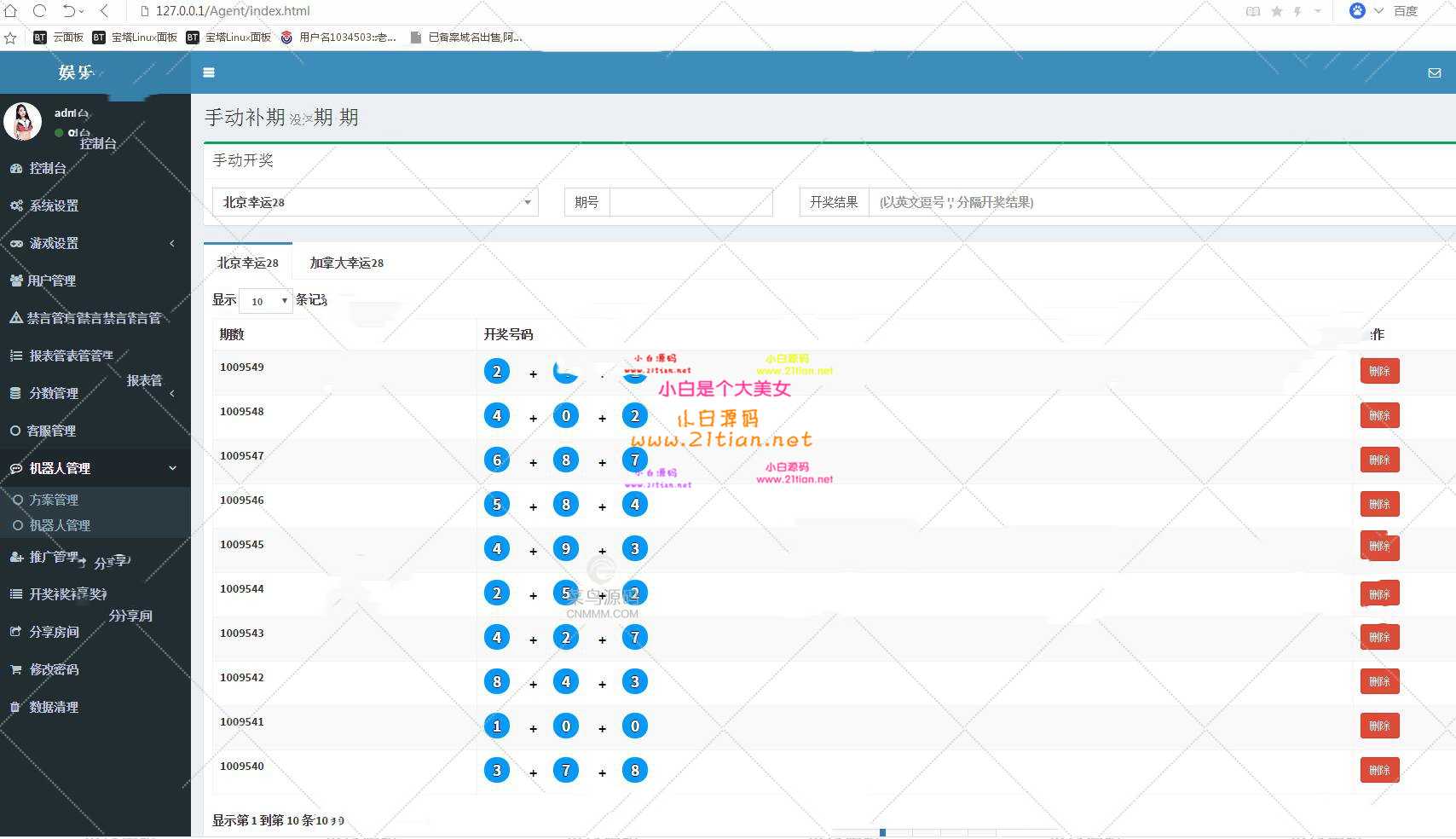This screenshot has height=839, width=1456.
Task: Open 数据清理 trash menu item
Action: pos(54,707)
